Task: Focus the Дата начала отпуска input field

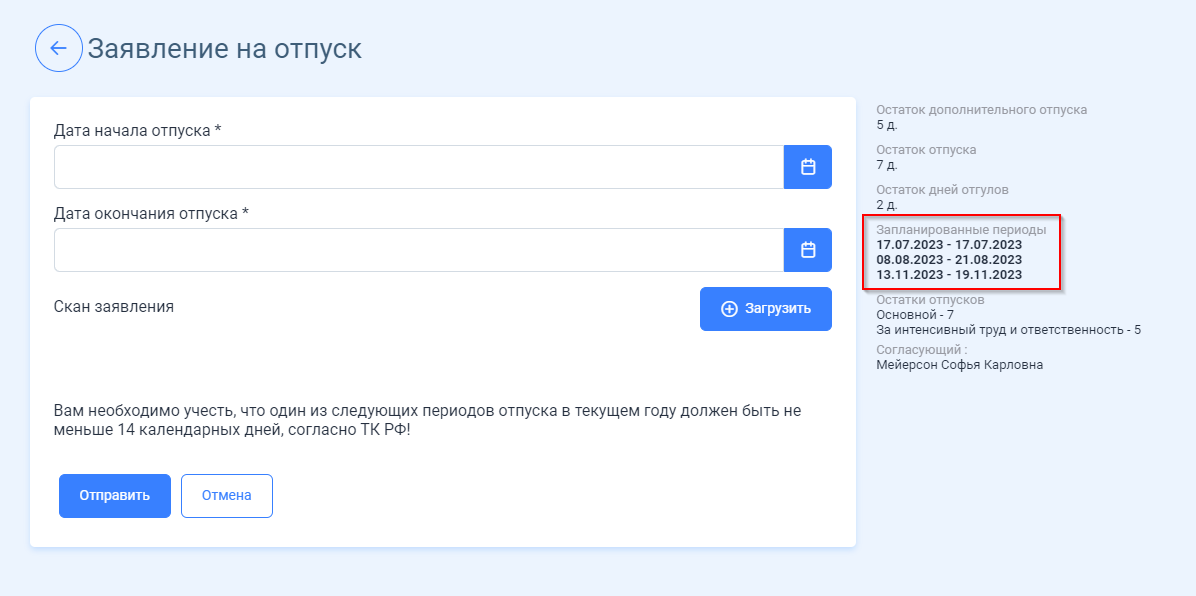Action: click(419, 167)
